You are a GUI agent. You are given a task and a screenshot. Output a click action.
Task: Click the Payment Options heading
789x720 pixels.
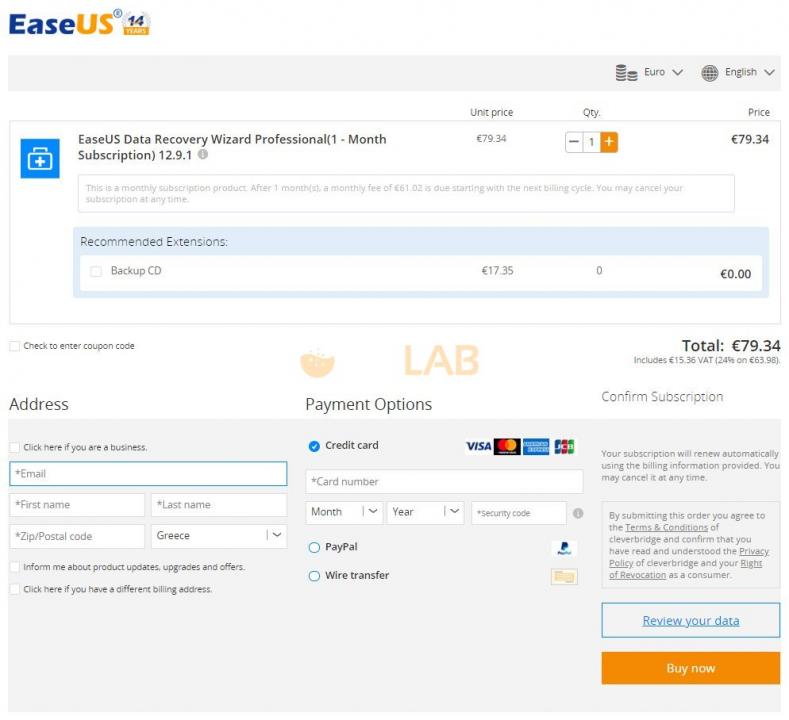point(368,405)
